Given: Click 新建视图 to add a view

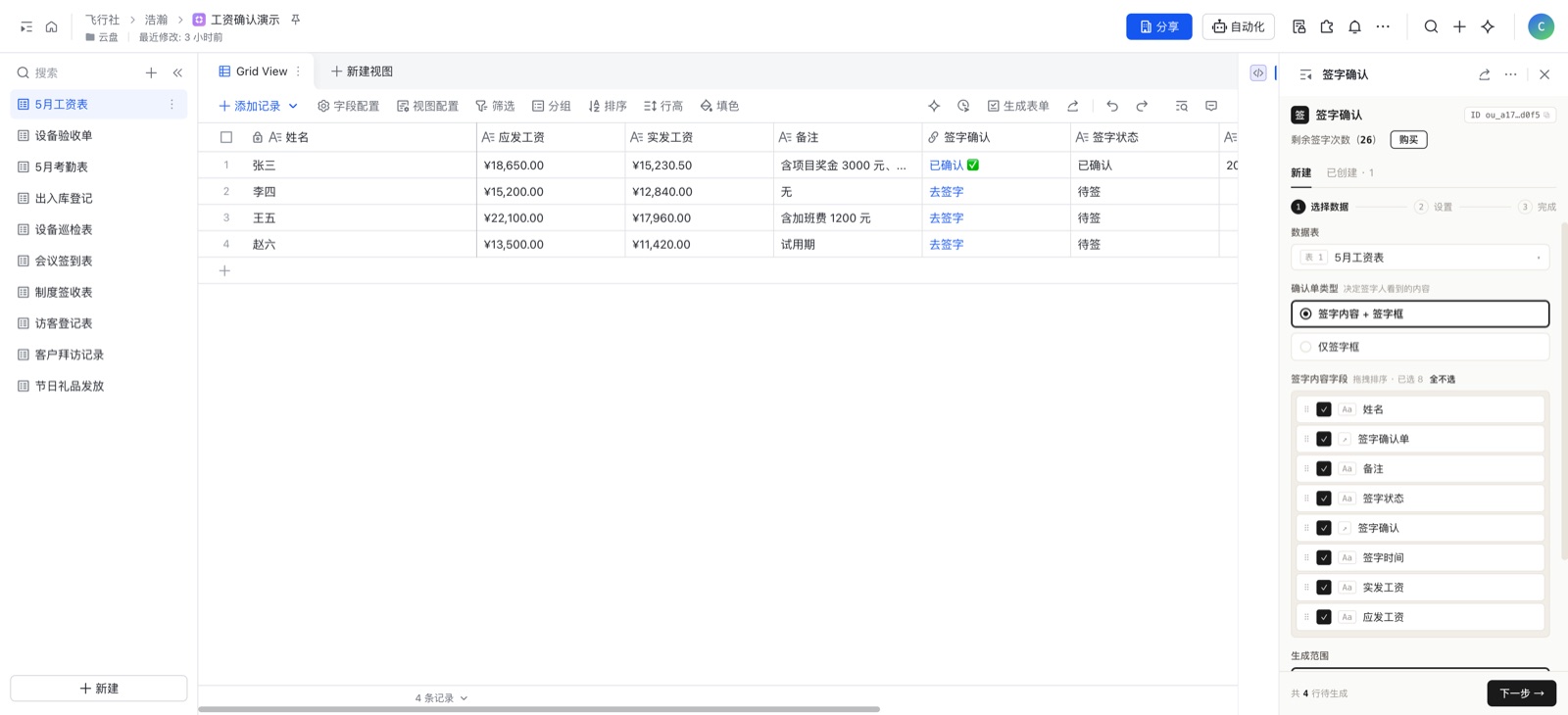Looking at the screenshot, I should point(362,71).
